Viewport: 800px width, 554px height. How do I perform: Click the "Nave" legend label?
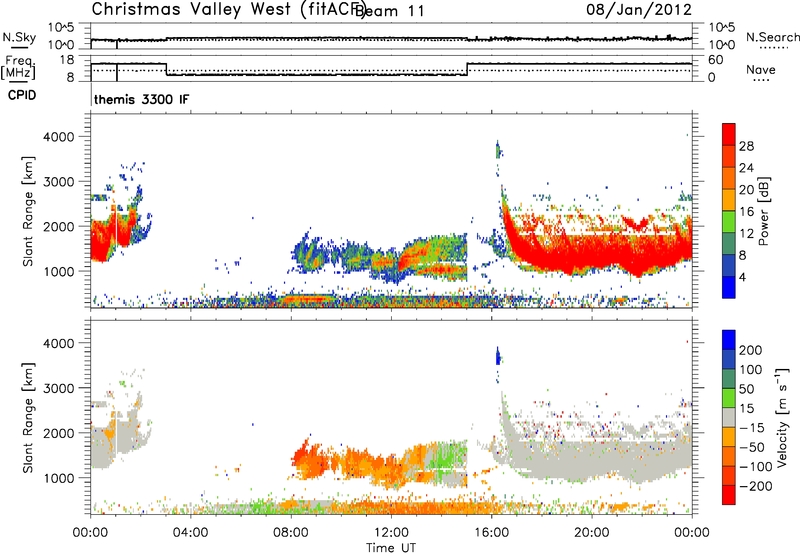click(x=761, y=69)
